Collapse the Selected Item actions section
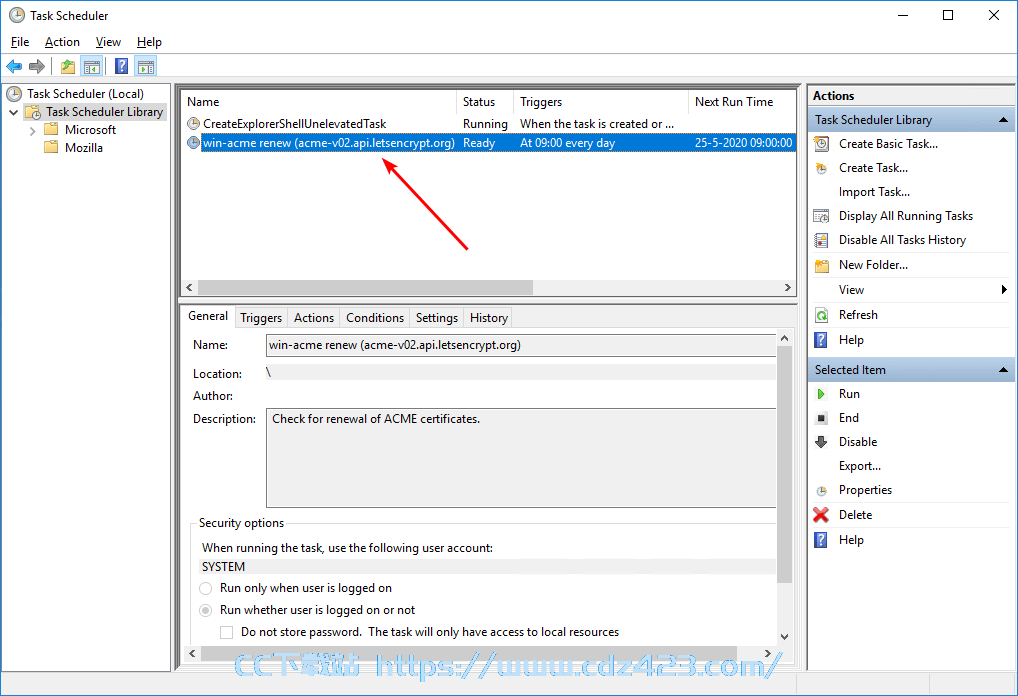This screenshot has height=696, width=1018. tap(1003, 369)
